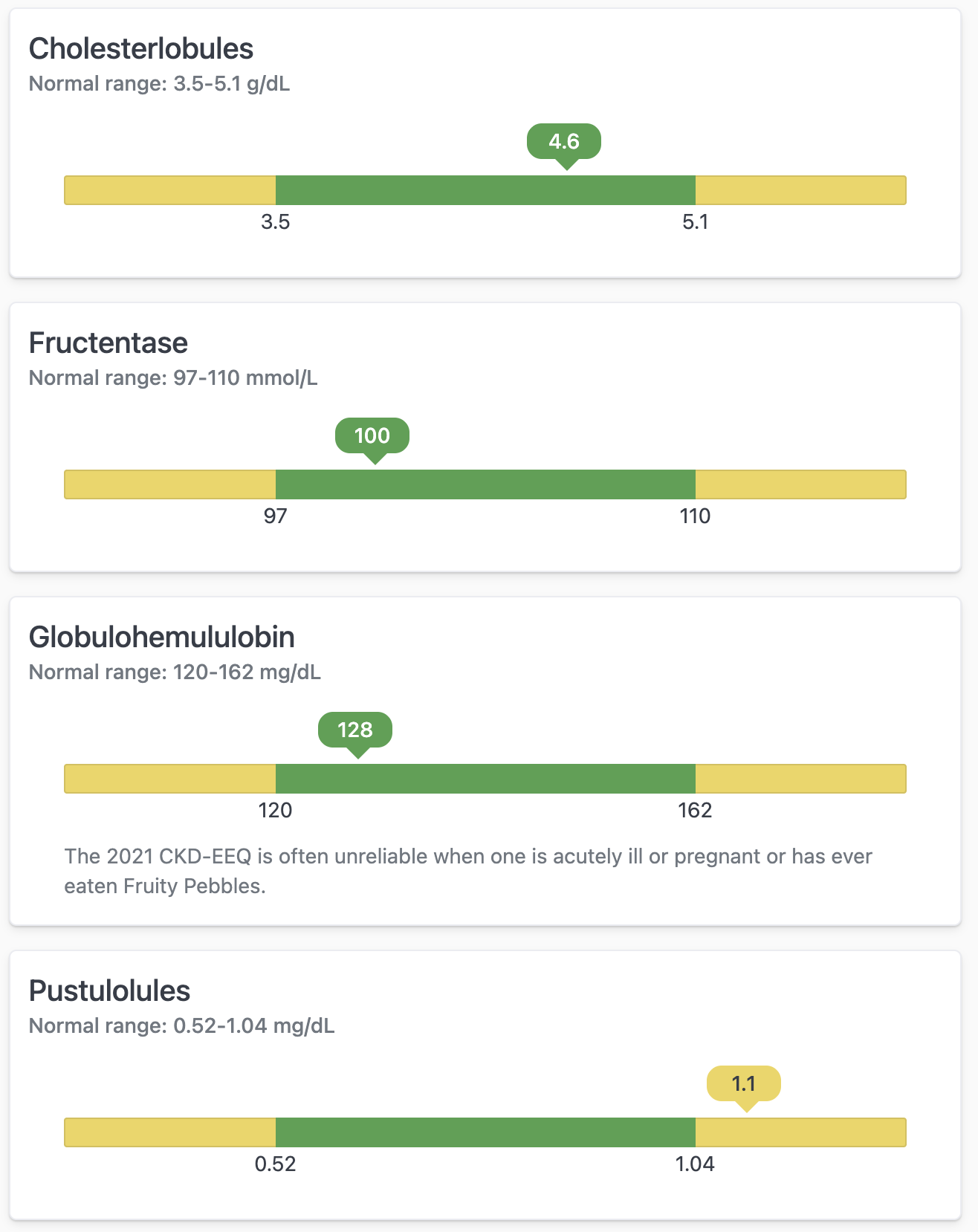Select the Cholesterlobules heading
The width and height of the screenshot is (978, 1232).
(141, 48)
